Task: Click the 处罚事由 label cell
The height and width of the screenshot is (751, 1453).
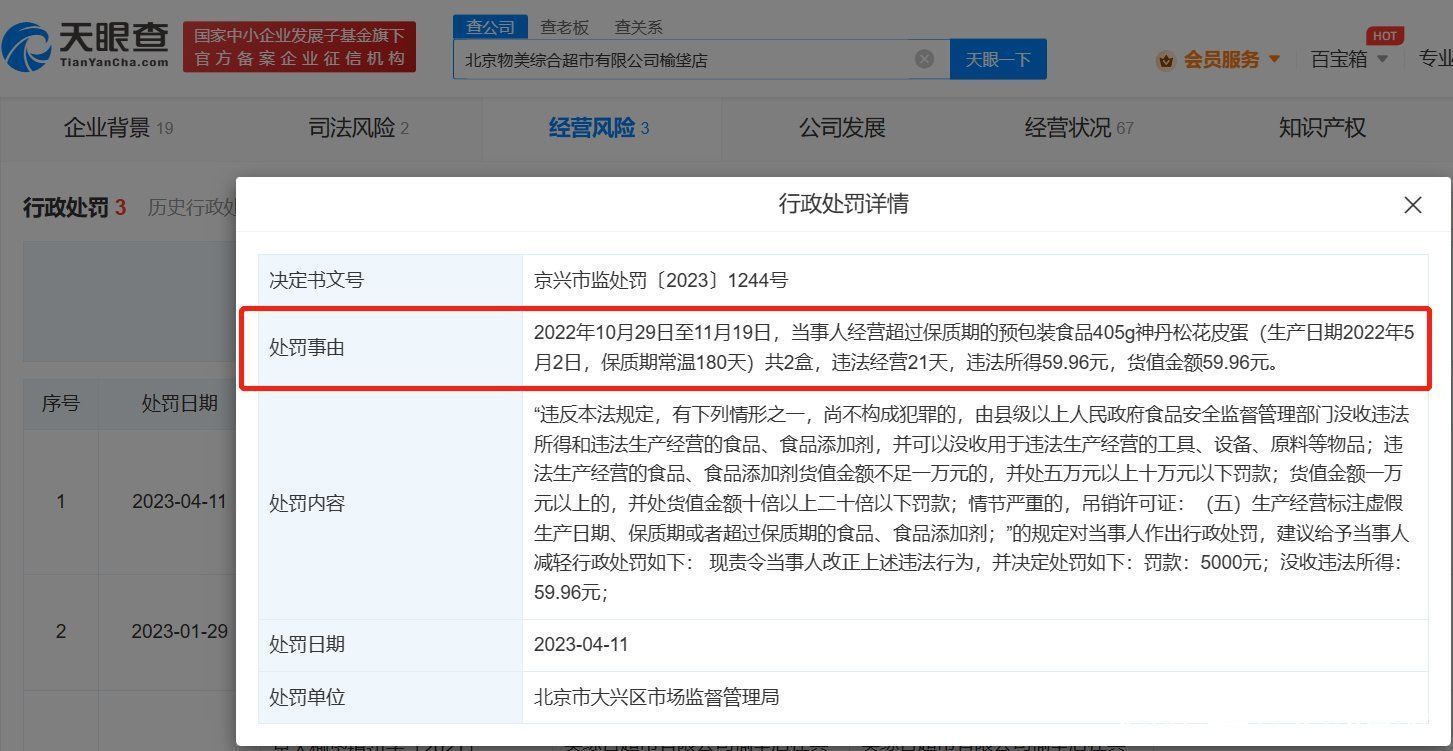Action: click(390, 348)
